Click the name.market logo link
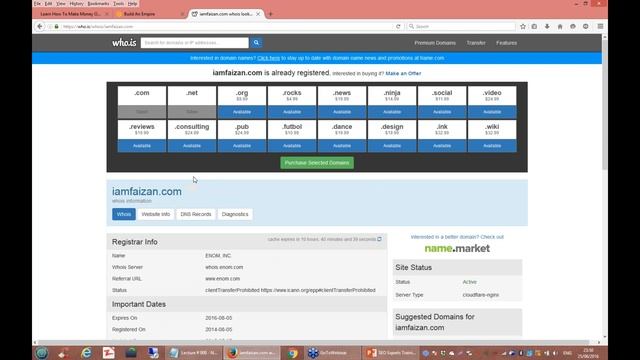 pos(457,248)
